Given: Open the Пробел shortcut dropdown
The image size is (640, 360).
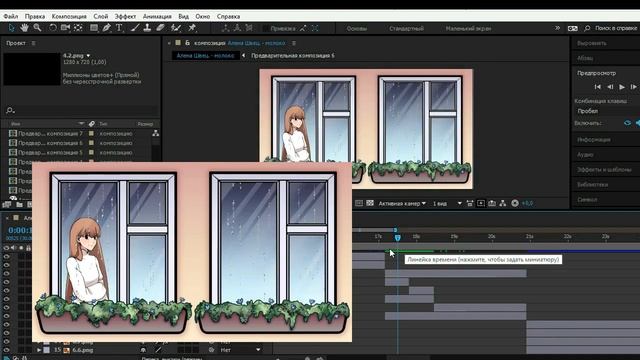Looking at the screenshot, I should point(607,111).
